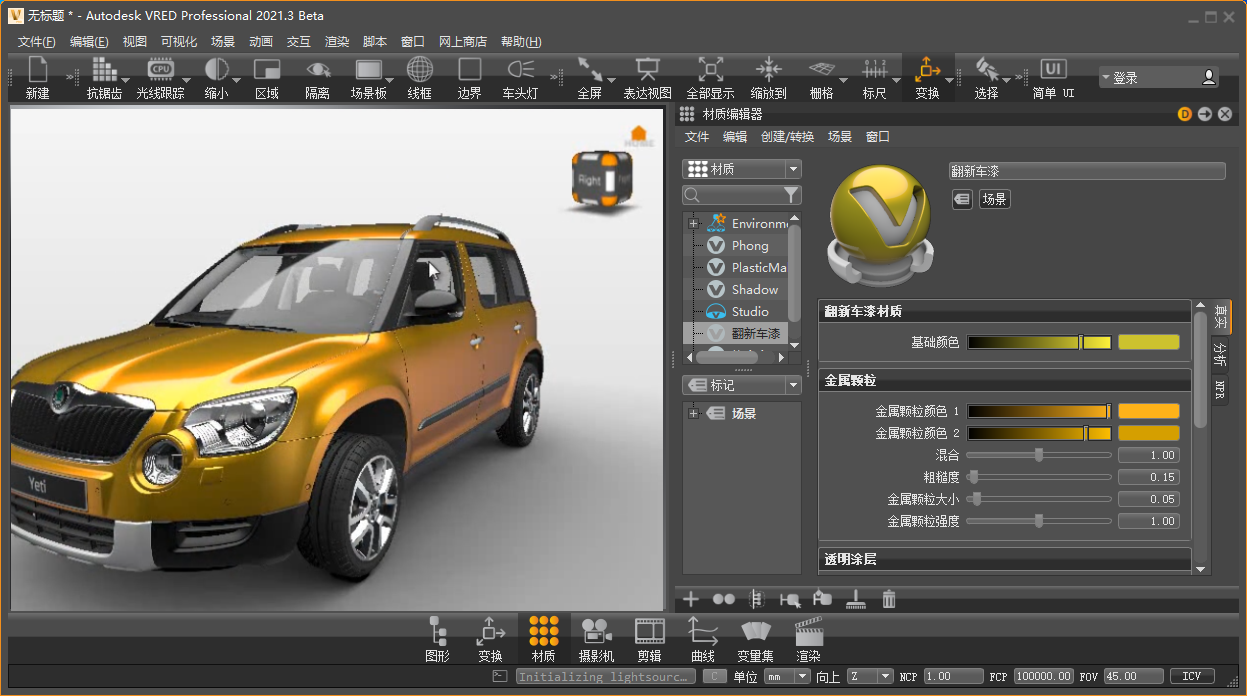Select the Studio environment material
Image resolution: width=1247 pixels, height=696 pixels.
click(749, 311)
